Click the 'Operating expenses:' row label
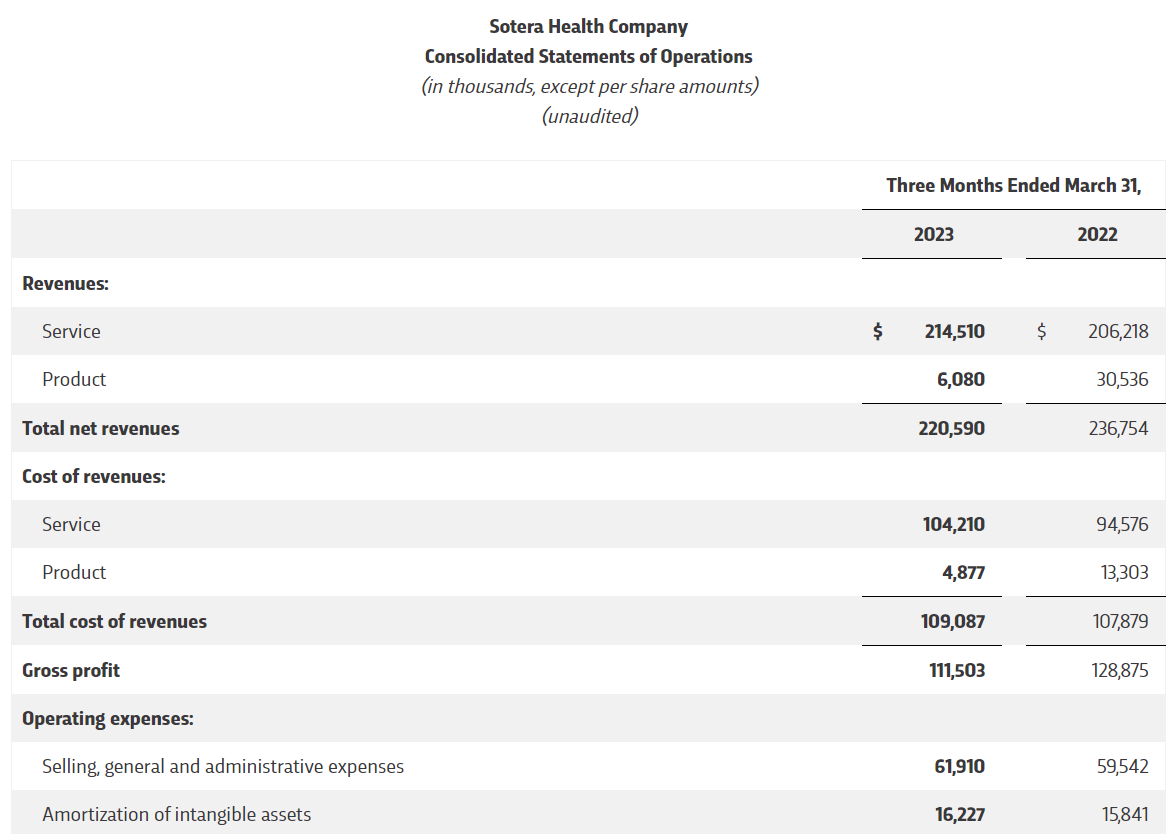The height and width of the screenshot is (834, 1167). tap(108, 719)
